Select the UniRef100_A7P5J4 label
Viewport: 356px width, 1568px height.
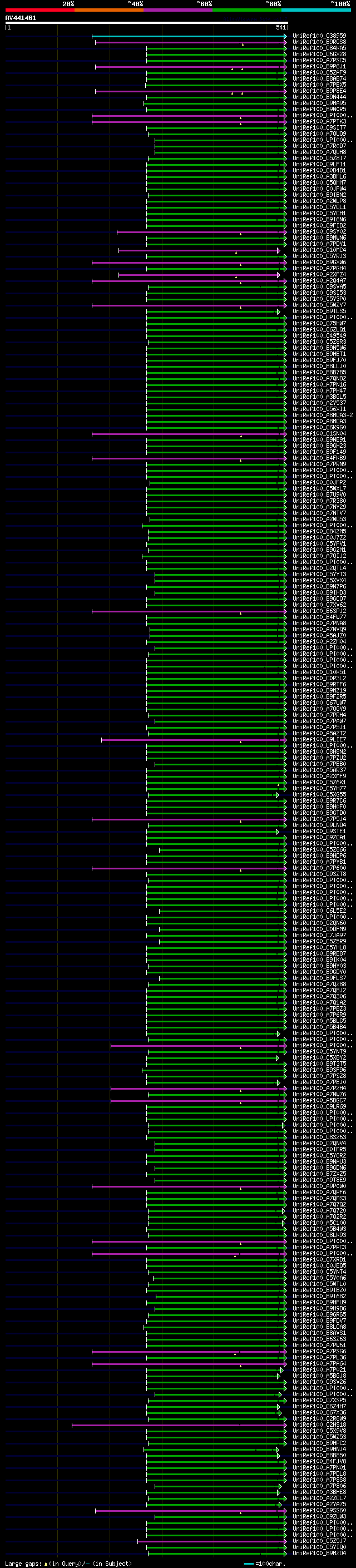click(319, 819)
